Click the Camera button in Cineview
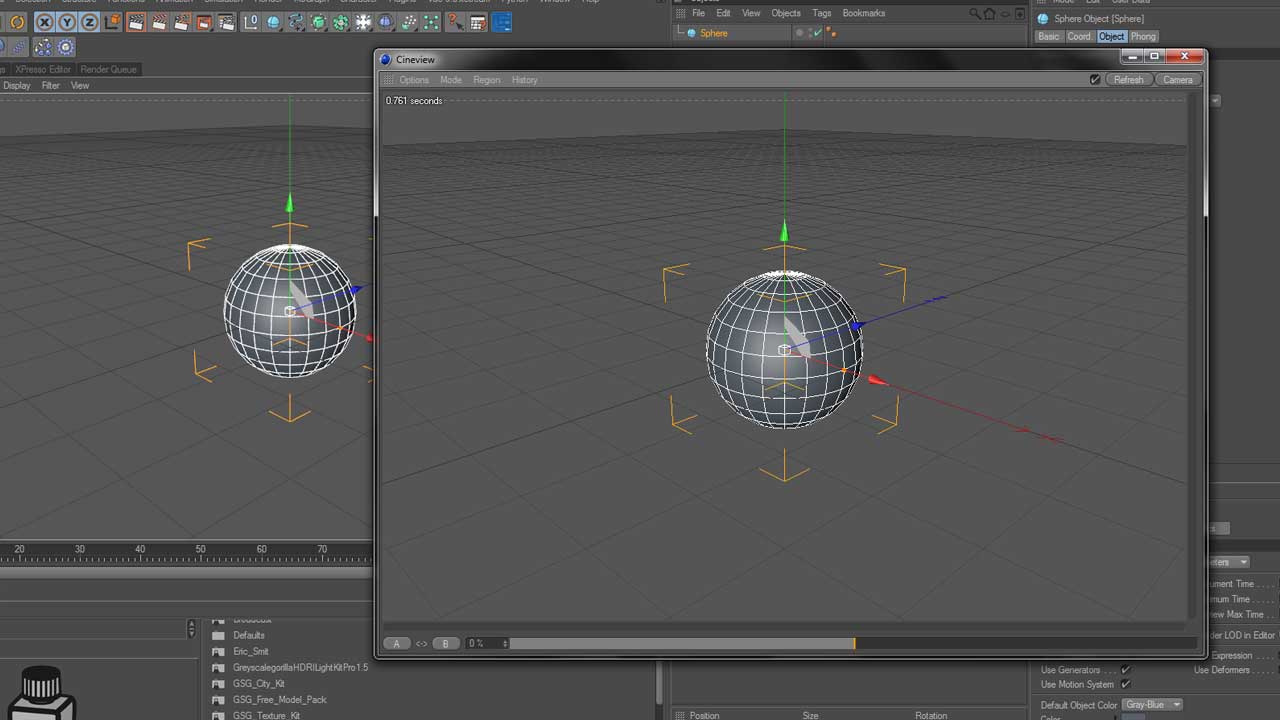The image size is (1280, 720). tap(1177, 80)
